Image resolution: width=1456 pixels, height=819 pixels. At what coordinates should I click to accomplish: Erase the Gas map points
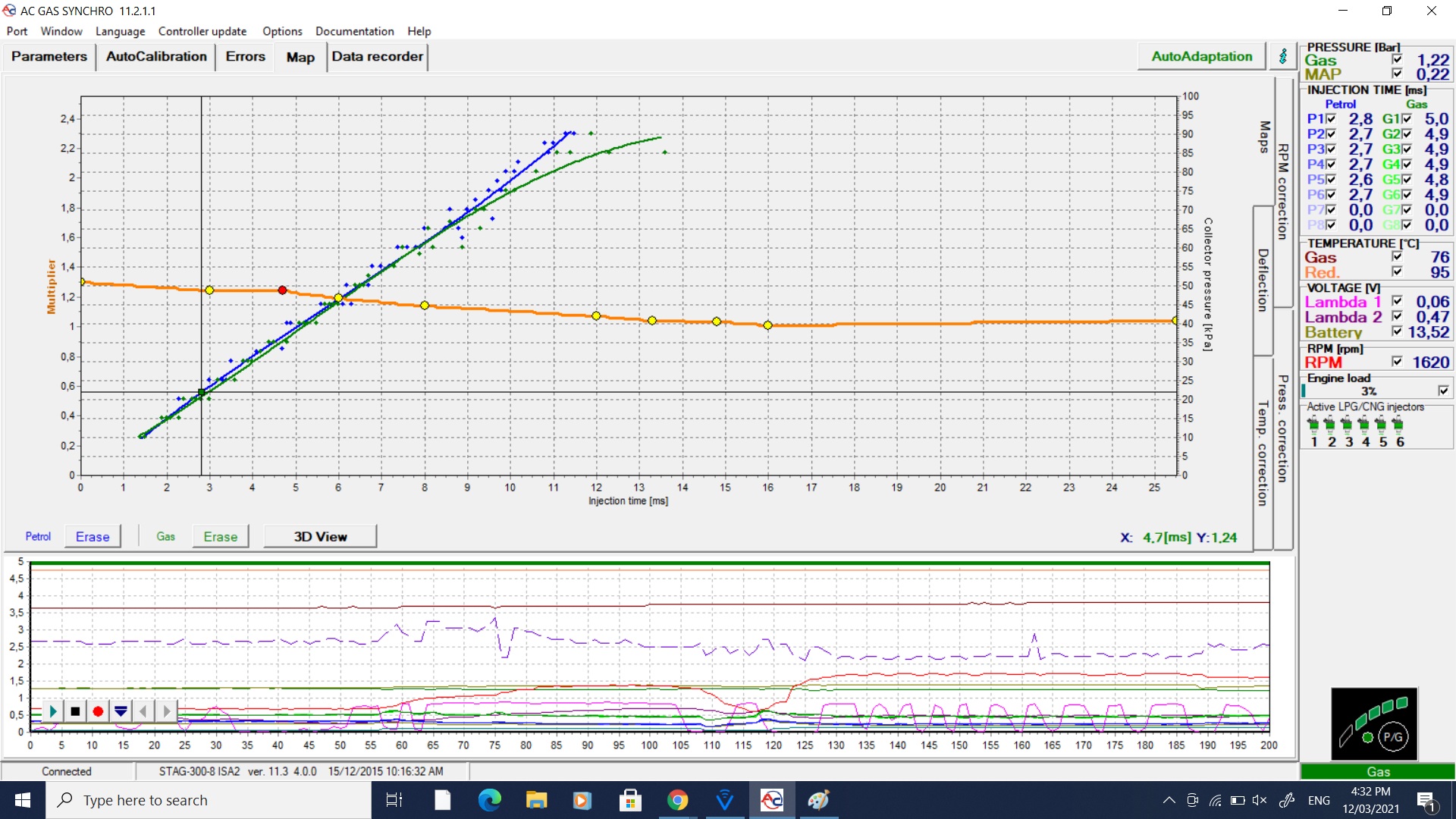tap(221, 537)
